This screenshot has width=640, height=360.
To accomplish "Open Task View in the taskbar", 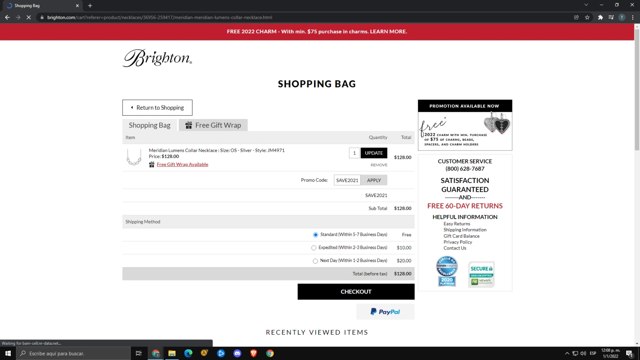I will tap(138, 353).
